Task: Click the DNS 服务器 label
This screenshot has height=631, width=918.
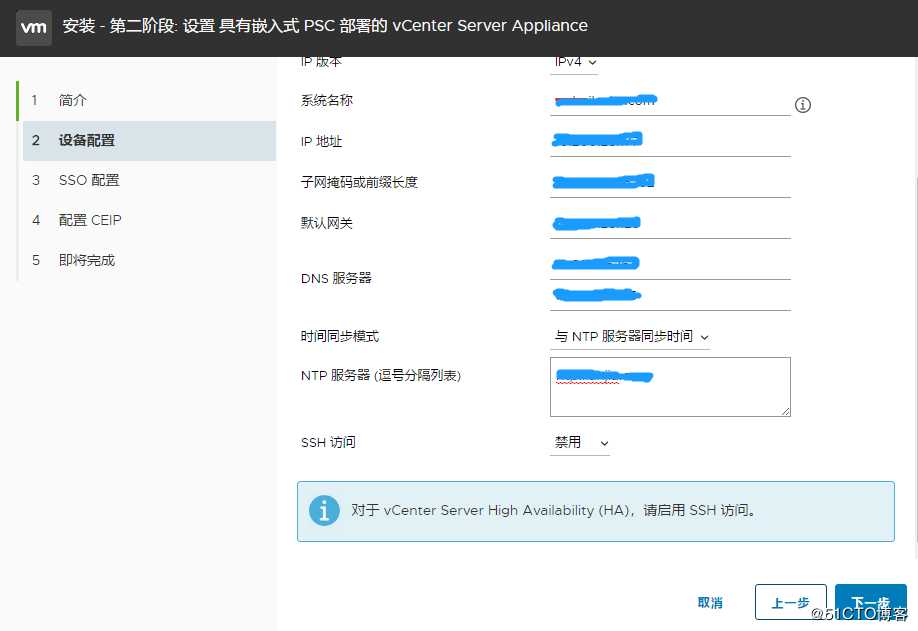Action: [x=336, y=279]
